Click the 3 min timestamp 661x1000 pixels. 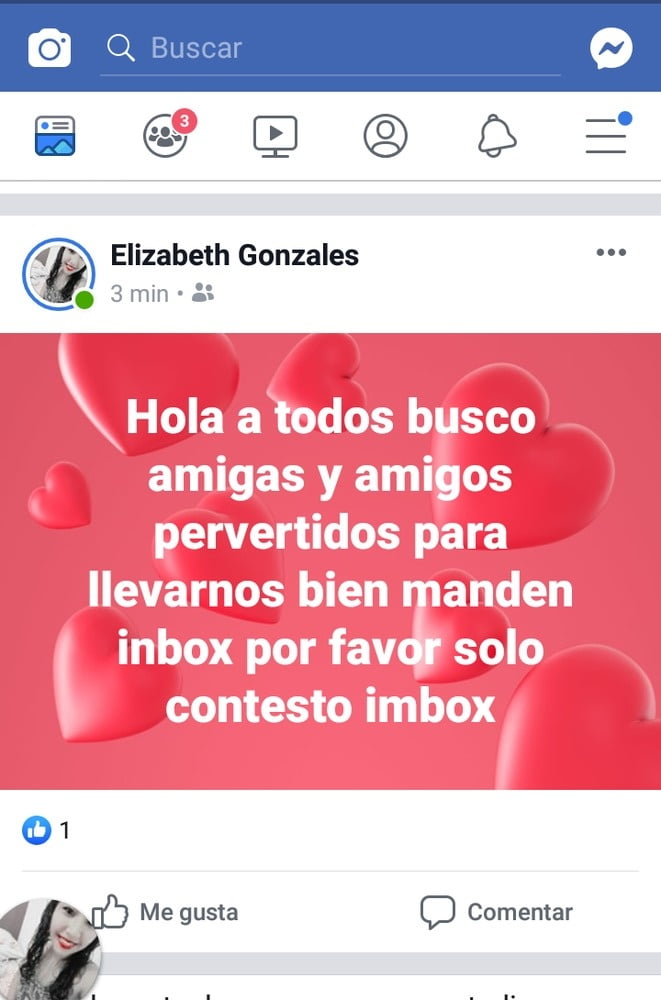139,294
